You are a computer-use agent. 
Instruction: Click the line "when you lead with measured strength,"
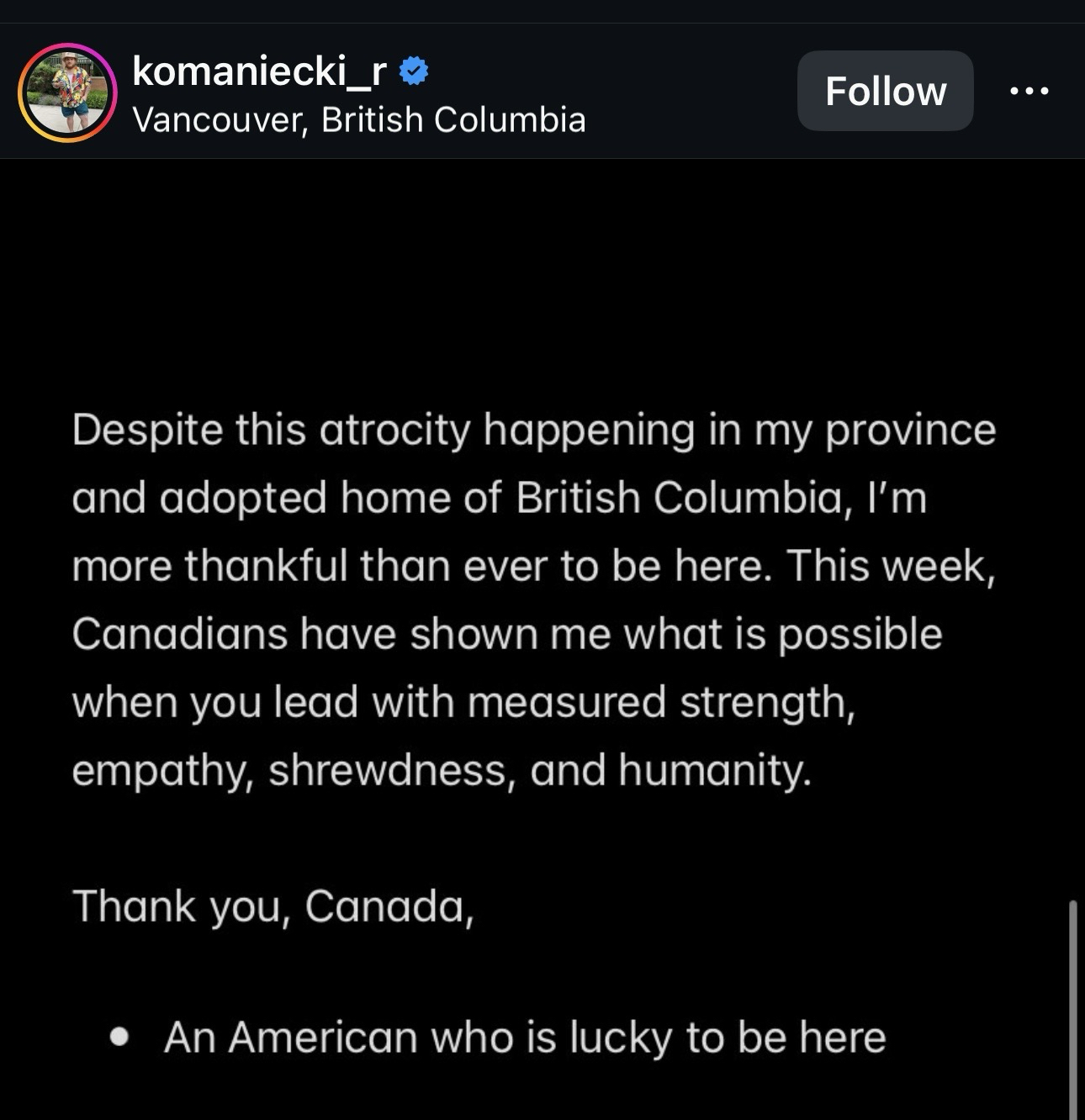tap(463, 702)
